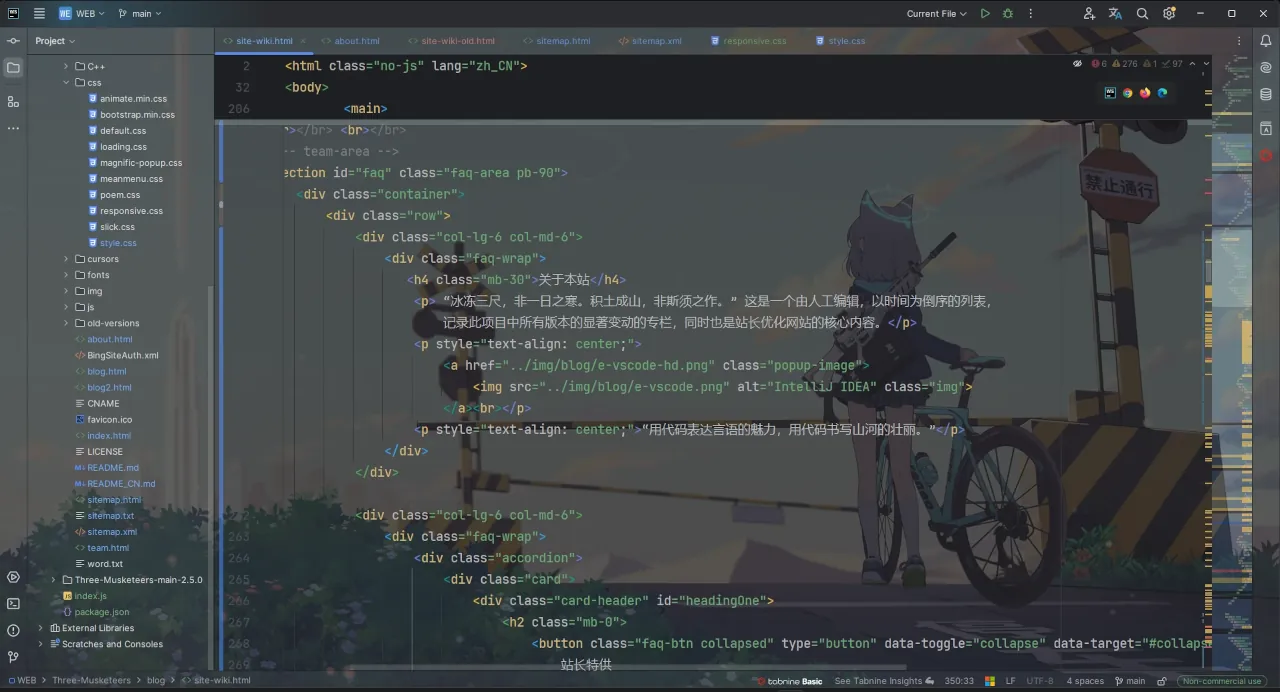Preview the page in Chrome

pos(1127,93)
